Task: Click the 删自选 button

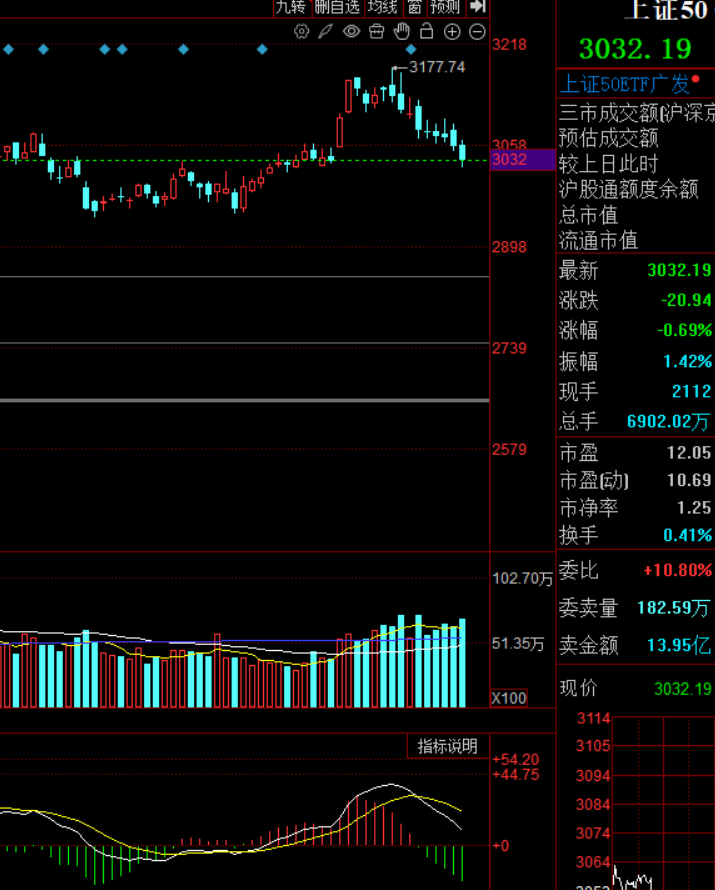Action: [x=337, y=7]
